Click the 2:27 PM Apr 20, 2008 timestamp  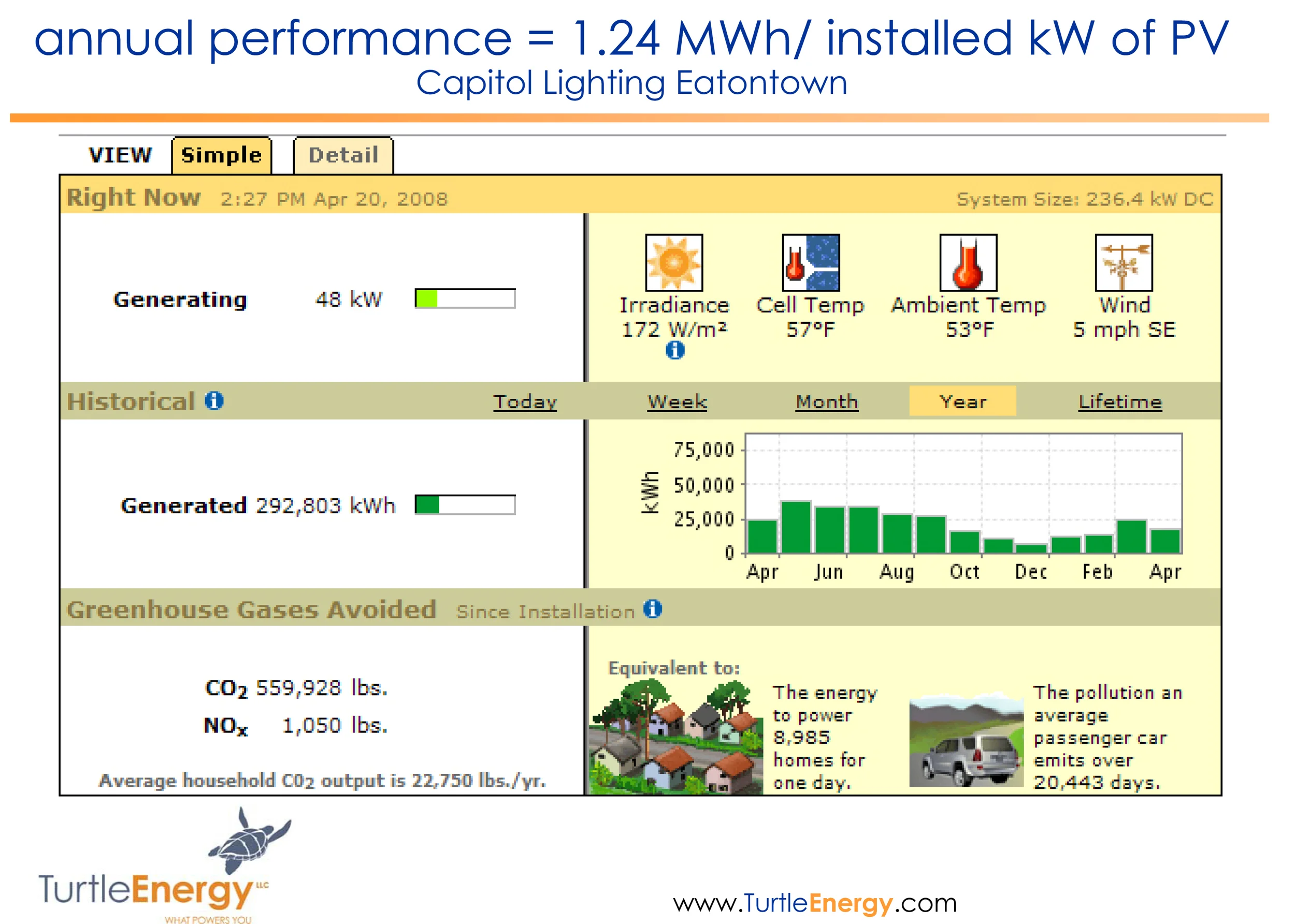click(x=334, y=199)
